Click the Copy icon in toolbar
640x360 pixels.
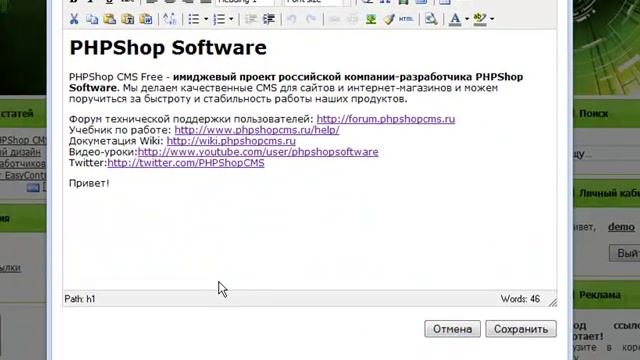92,19
